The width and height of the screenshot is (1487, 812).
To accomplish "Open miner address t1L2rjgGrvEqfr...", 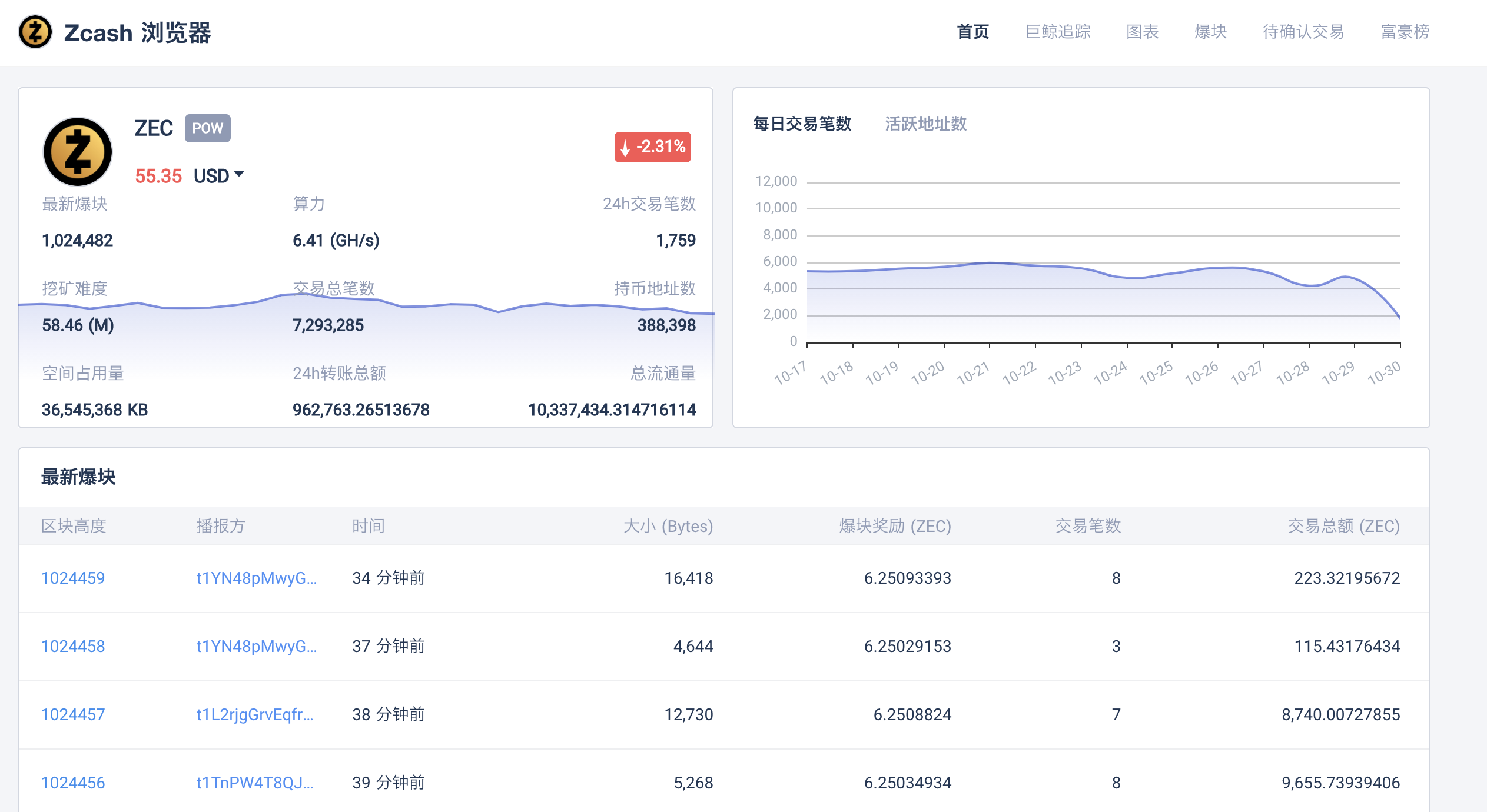I will [x=255, y=714].
